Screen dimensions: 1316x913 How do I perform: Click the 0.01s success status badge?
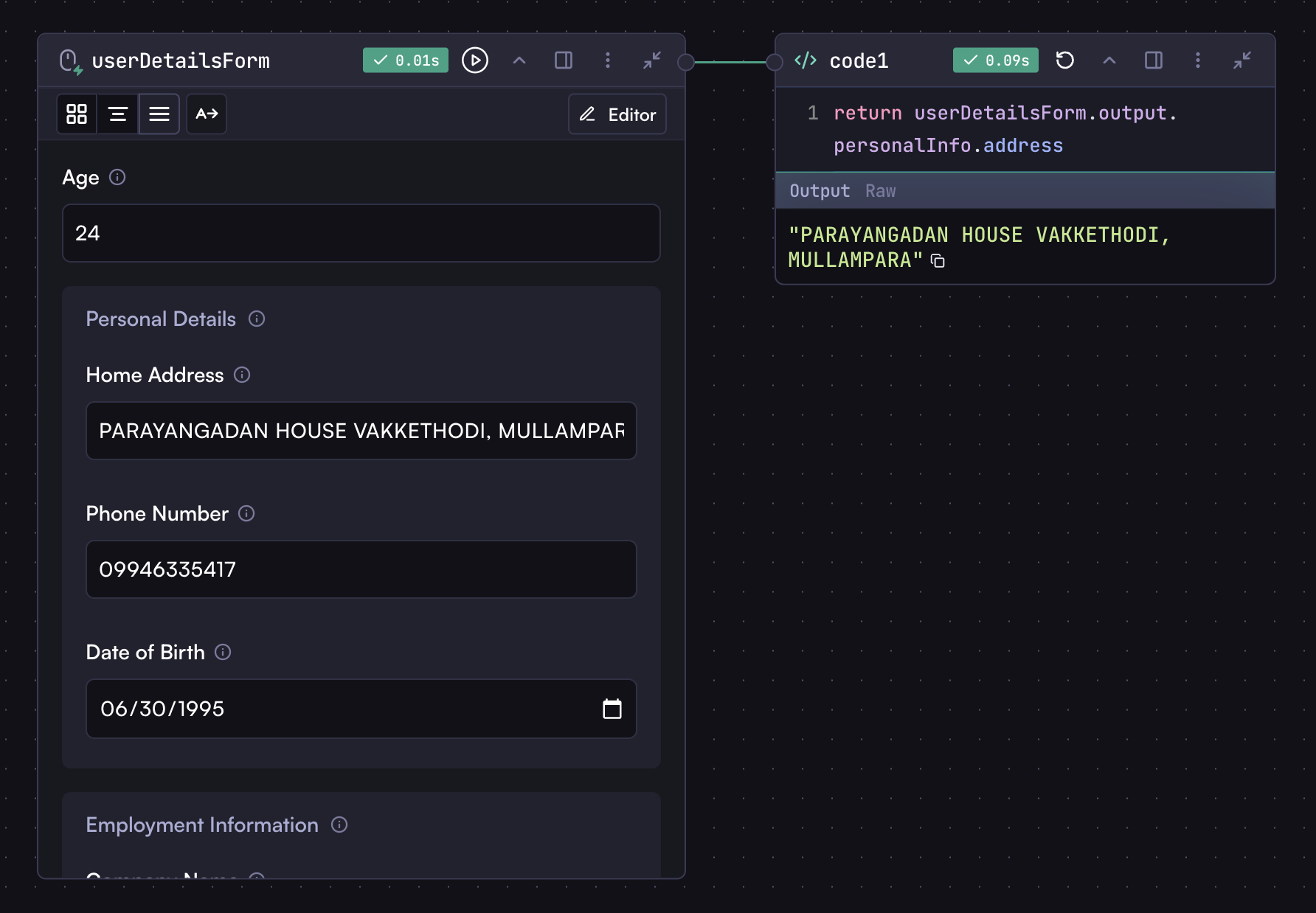point(406,60)
